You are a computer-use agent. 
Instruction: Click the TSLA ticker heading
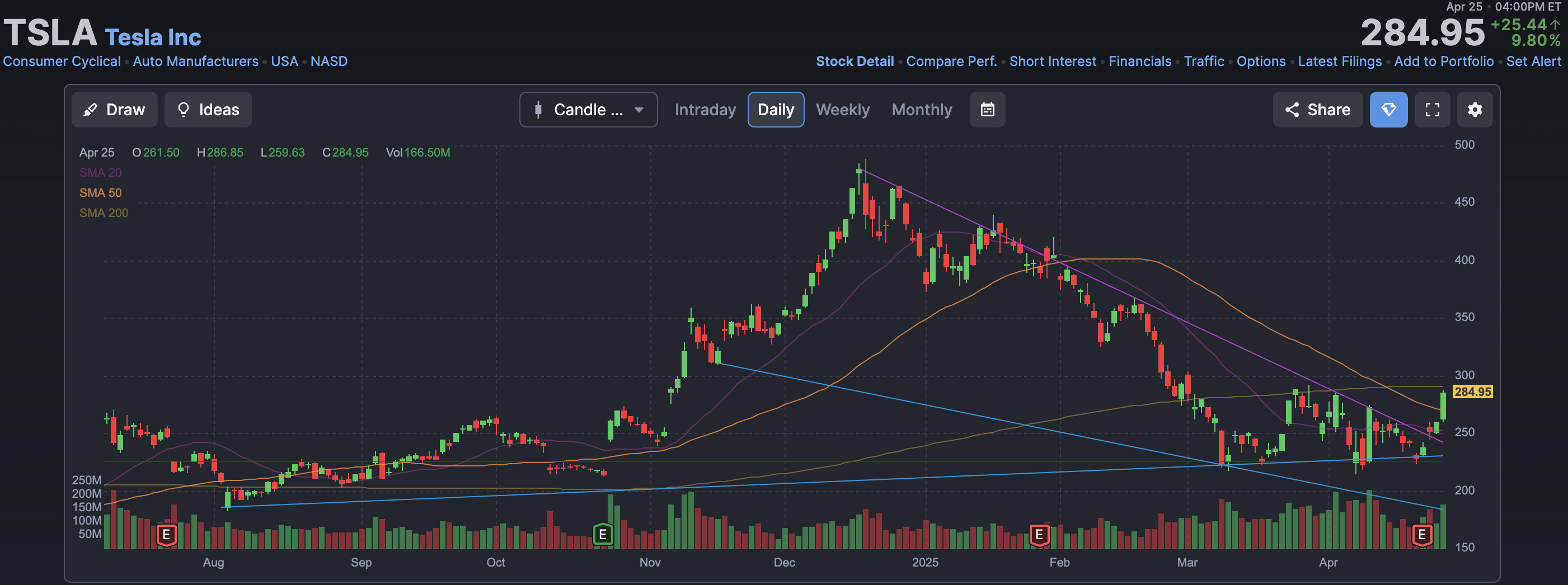pos(50,32)
